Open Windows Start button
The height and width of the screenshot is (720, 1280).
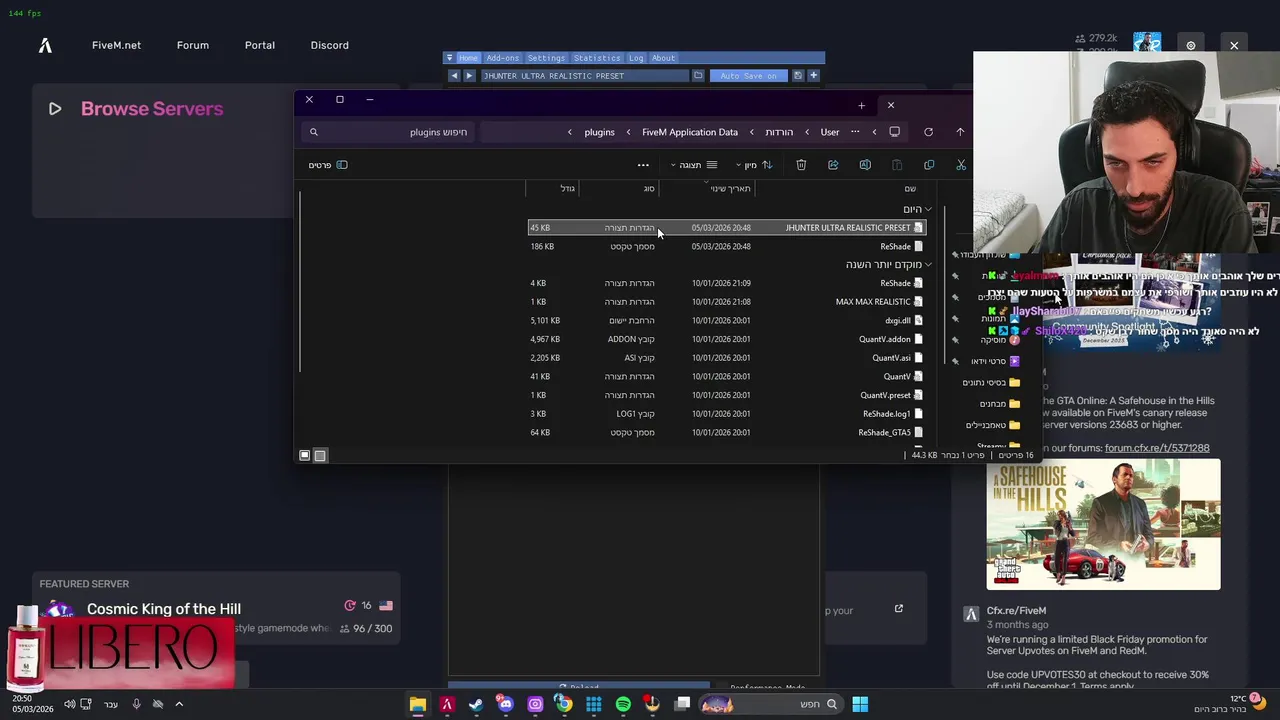click(860, 704)
